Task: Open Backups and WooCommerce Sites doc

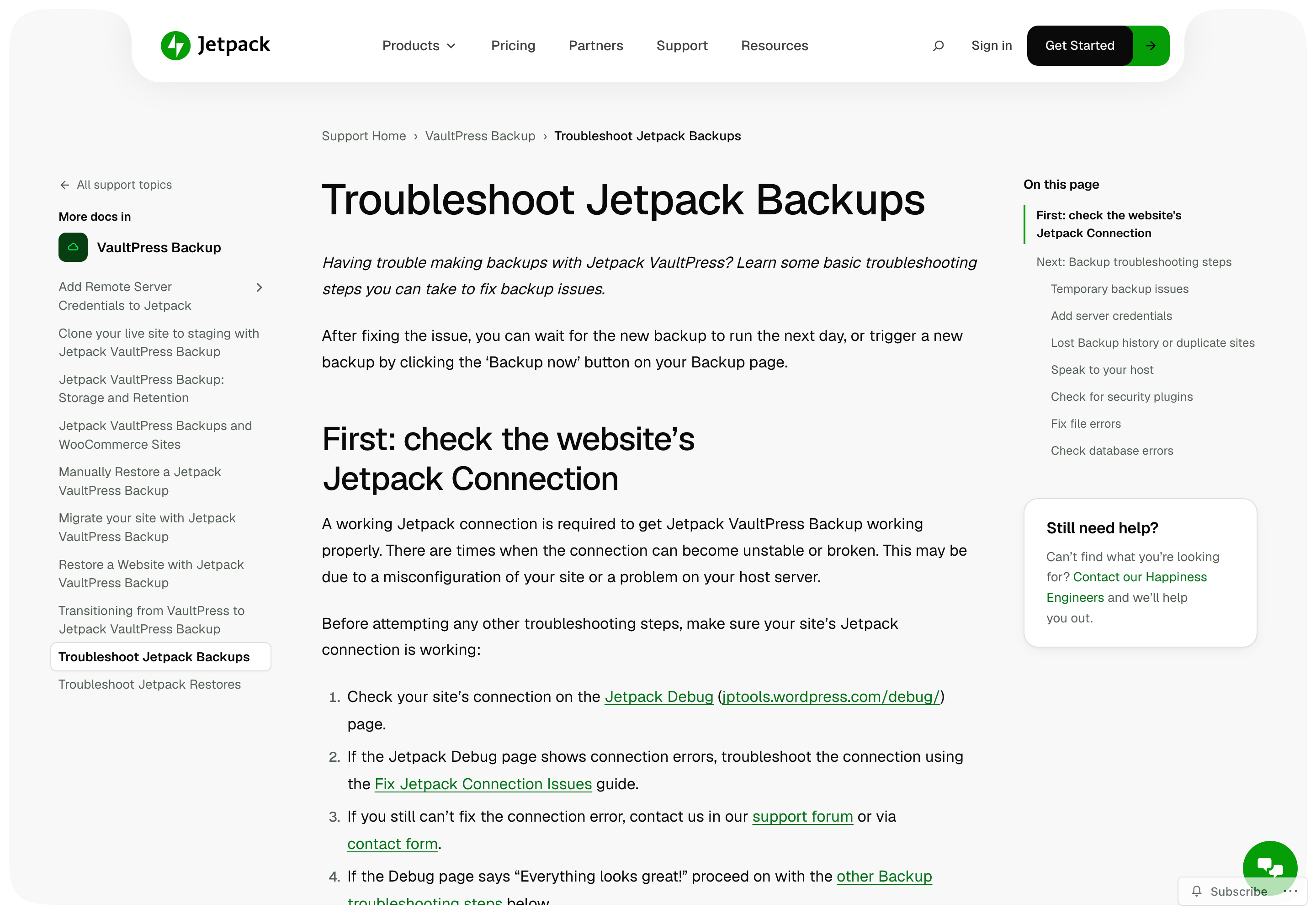Action: pos(154,435)
